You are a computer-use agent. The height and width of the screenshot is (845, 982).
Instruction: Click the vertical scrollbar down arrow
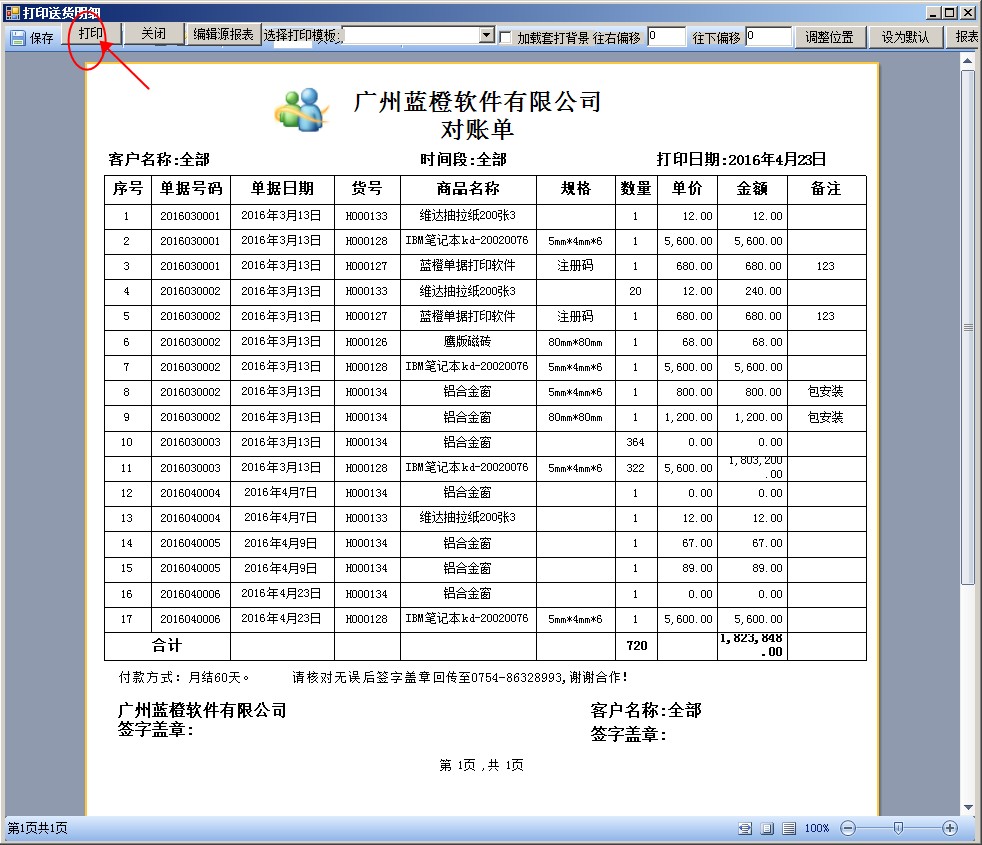coord(968,807)
